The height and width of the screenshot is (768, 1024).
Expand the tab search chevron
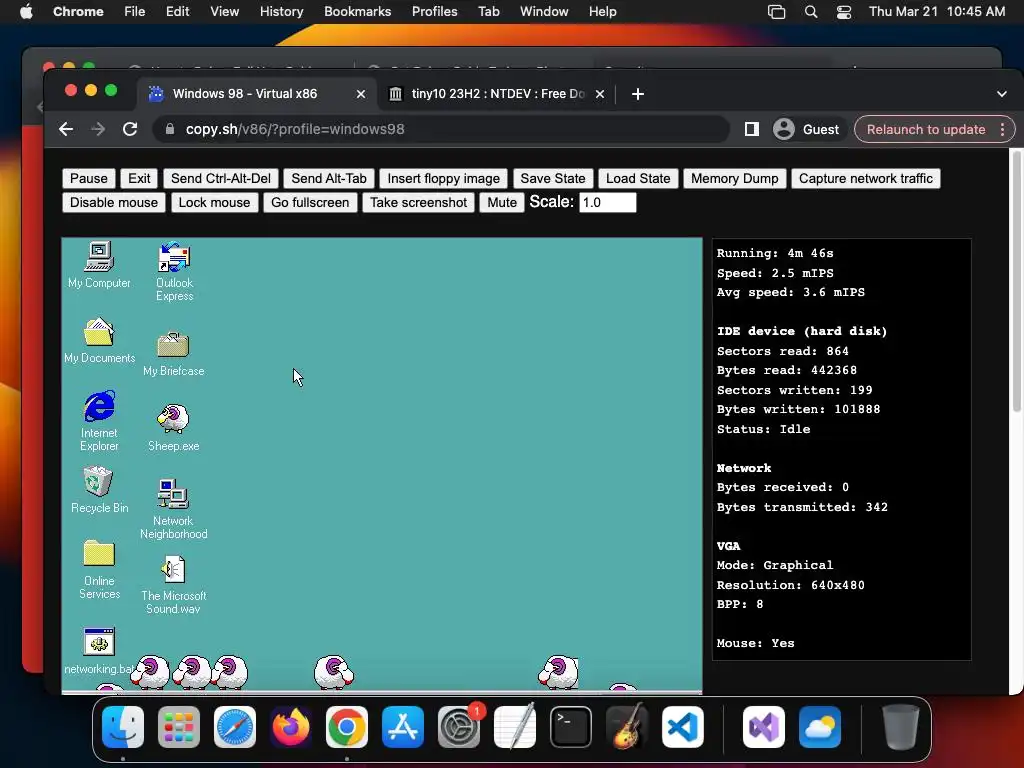coord(1001,94)
